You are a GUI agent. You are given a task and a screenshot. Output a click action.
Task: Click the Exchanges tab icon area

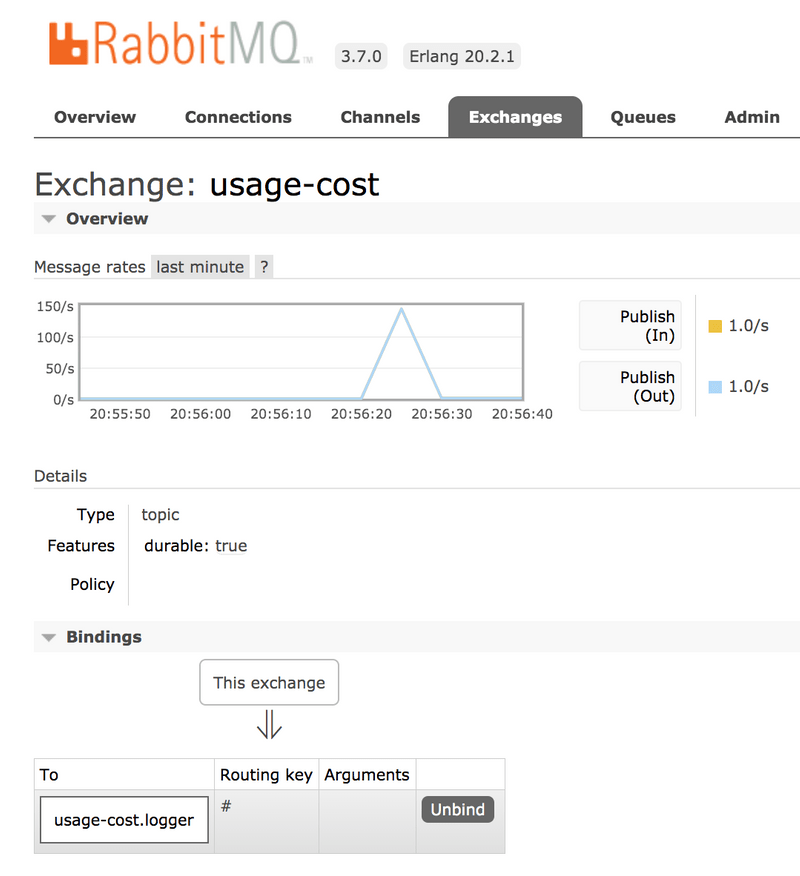click(515, 117)
